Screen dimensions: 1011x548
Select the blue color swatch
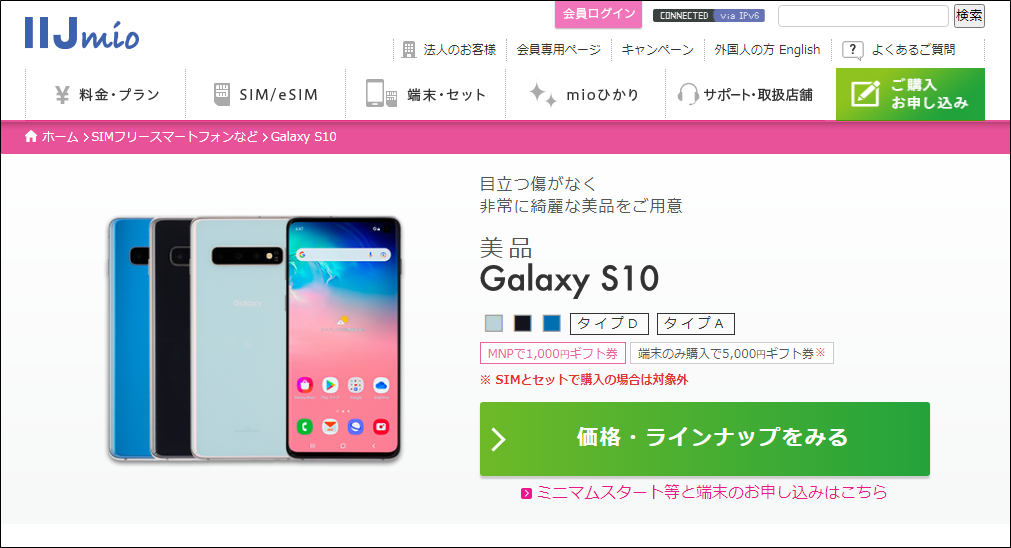(x=551, y=323)
